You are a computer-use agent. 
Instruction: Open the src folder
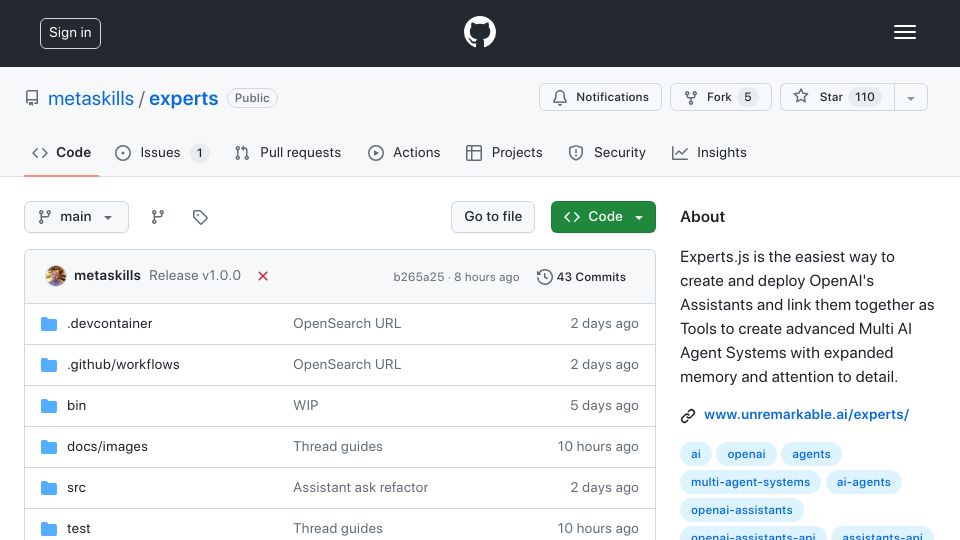point(76,487)
